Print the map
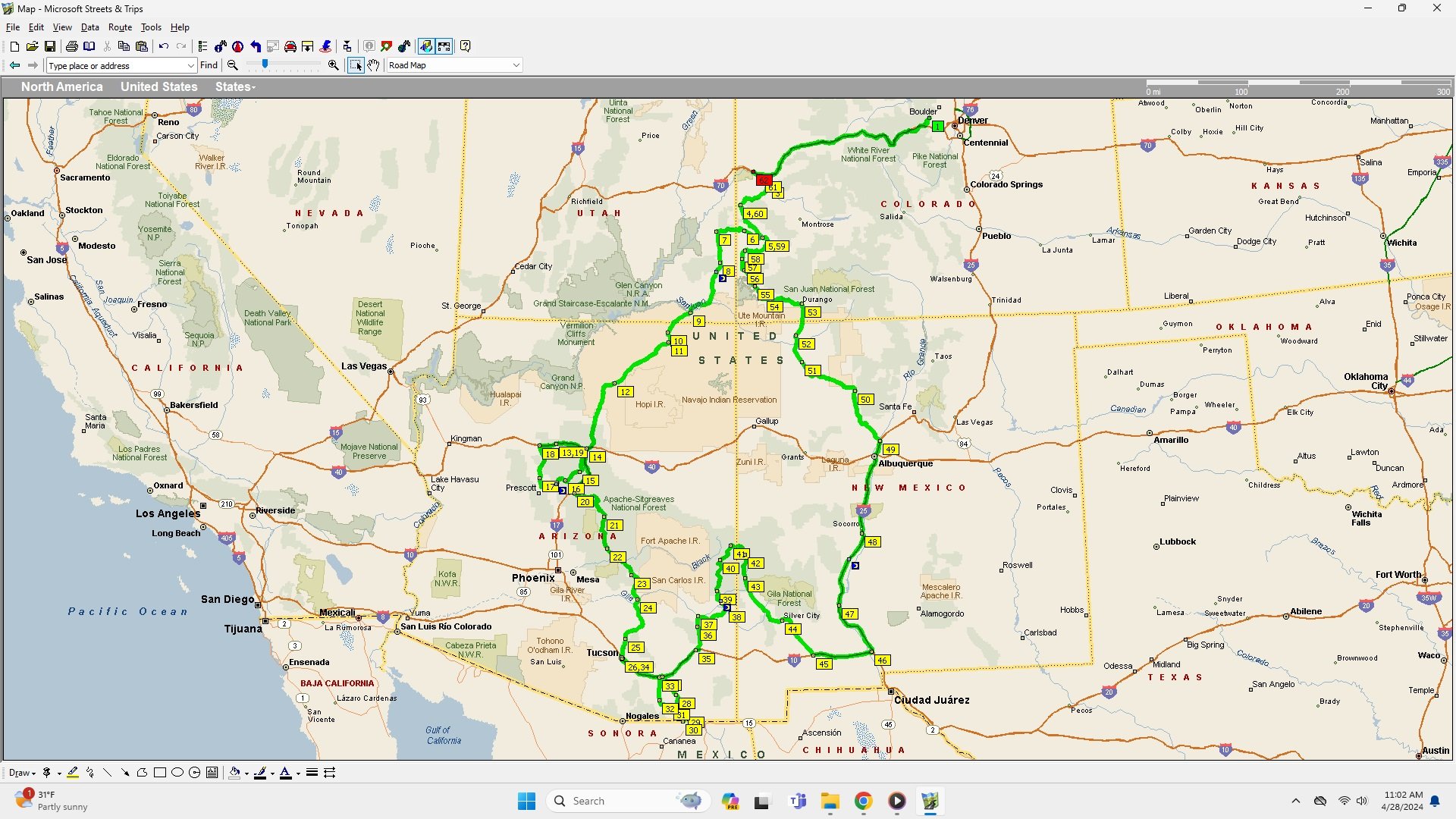The image size is (1456, 819). pos(71,46)
